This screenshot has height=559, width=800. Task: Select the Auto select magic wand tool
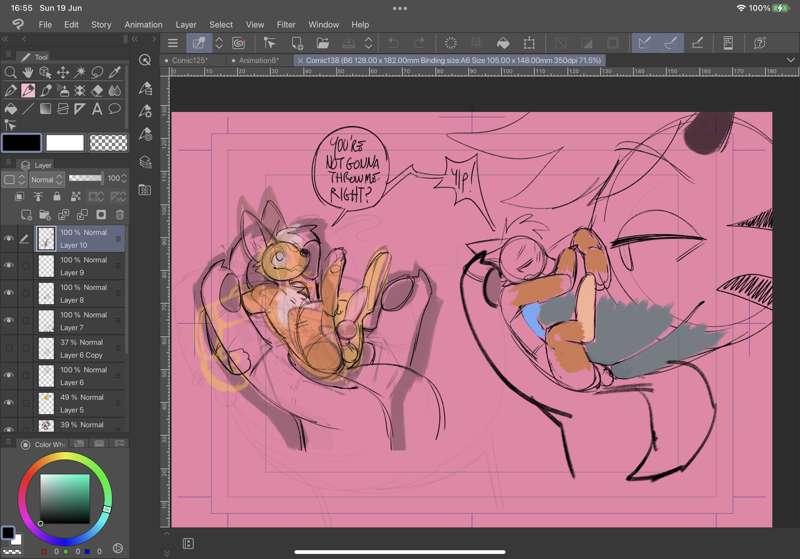[x=80, y=72]
